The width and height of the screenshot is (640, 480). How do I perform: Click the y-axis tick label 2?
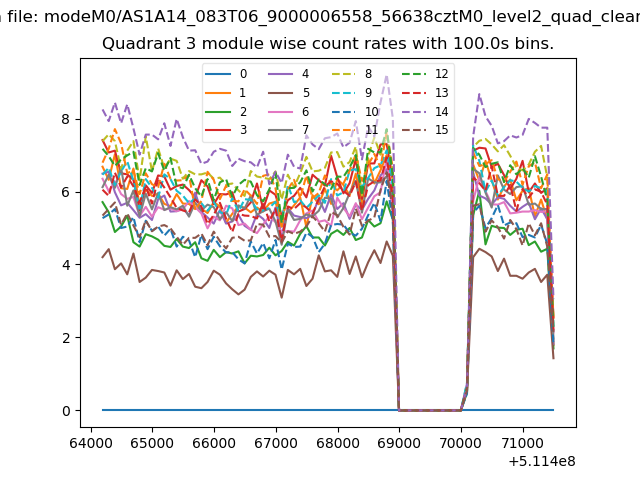coord(68,338)
